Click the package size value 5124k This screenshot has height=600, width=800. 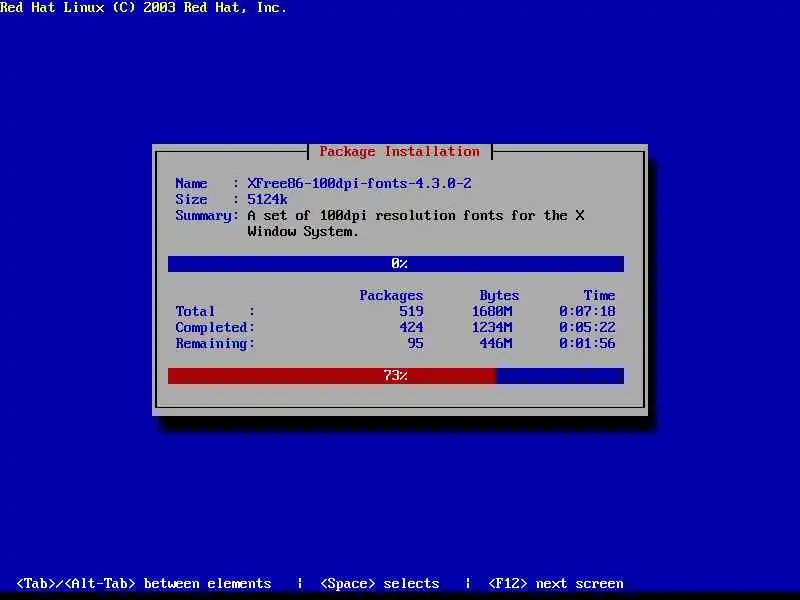(x=267, y=199)
